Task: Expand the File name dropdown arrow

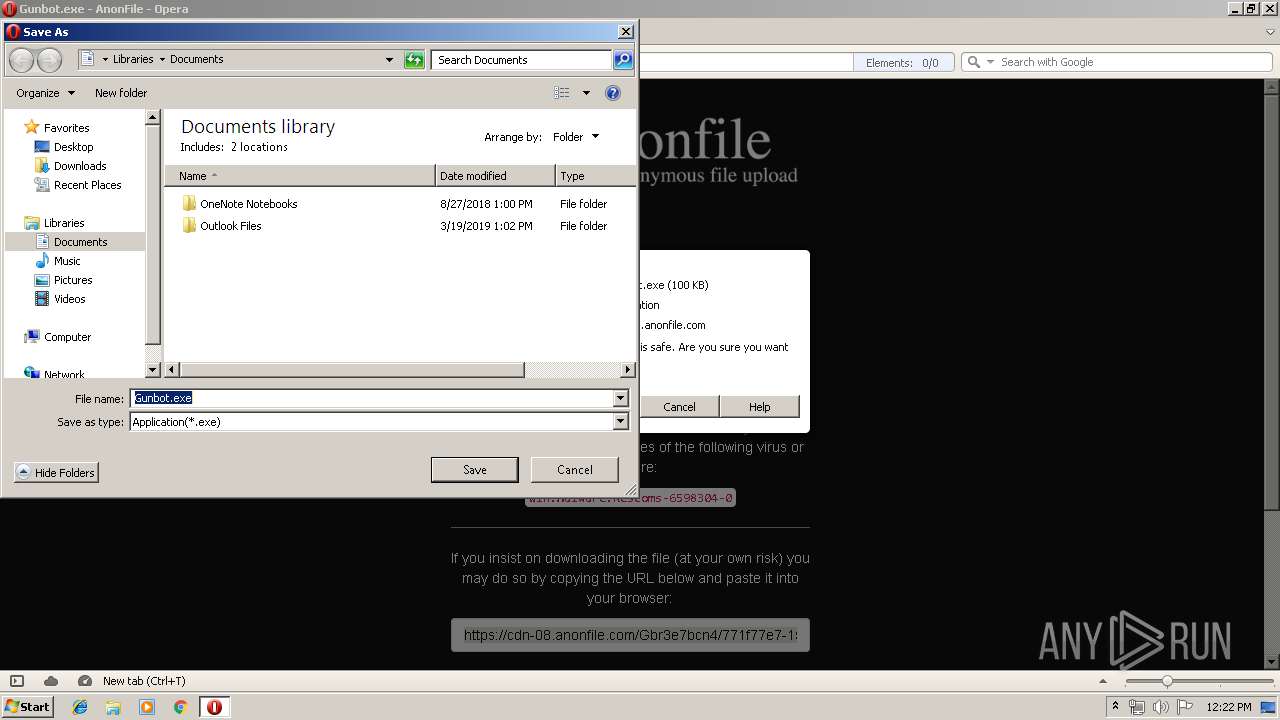Action: pos(620,398)
